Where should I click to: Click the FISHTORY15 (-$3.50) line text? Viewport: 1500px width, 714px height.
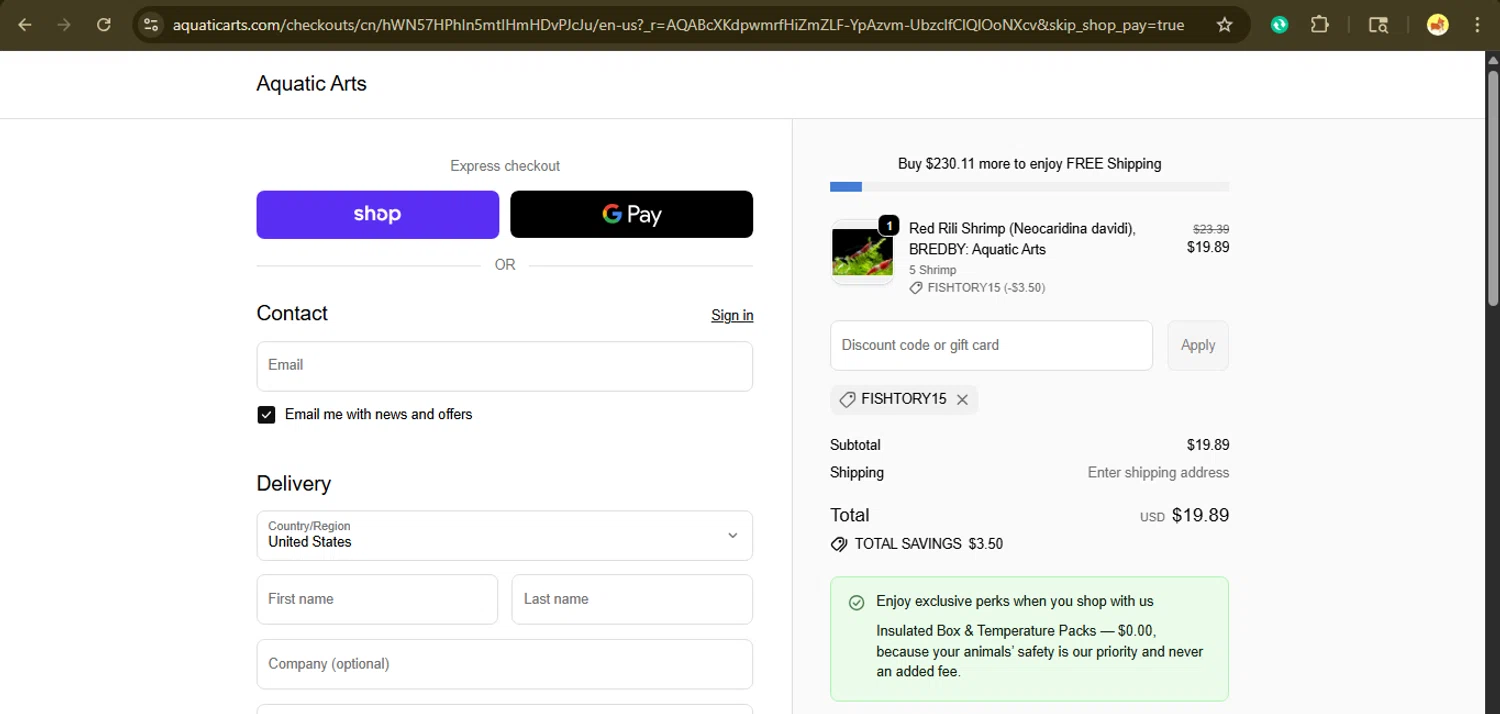[986, 288]
